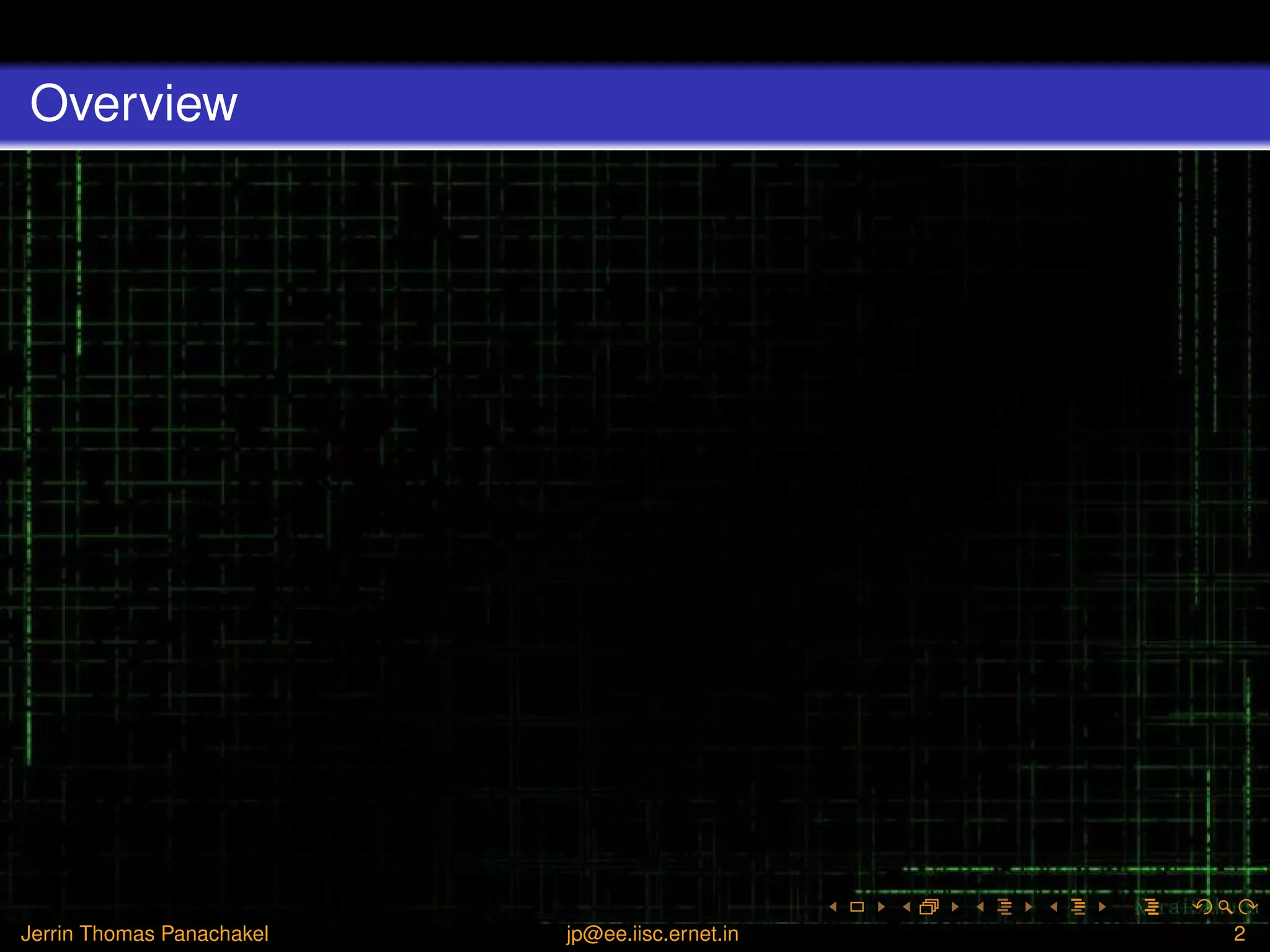Image resolution: width=1270 pixels, height=952 pixels.
Task: Click the circular go-forward arrow icon
Action: click(x=1246, y=907)
